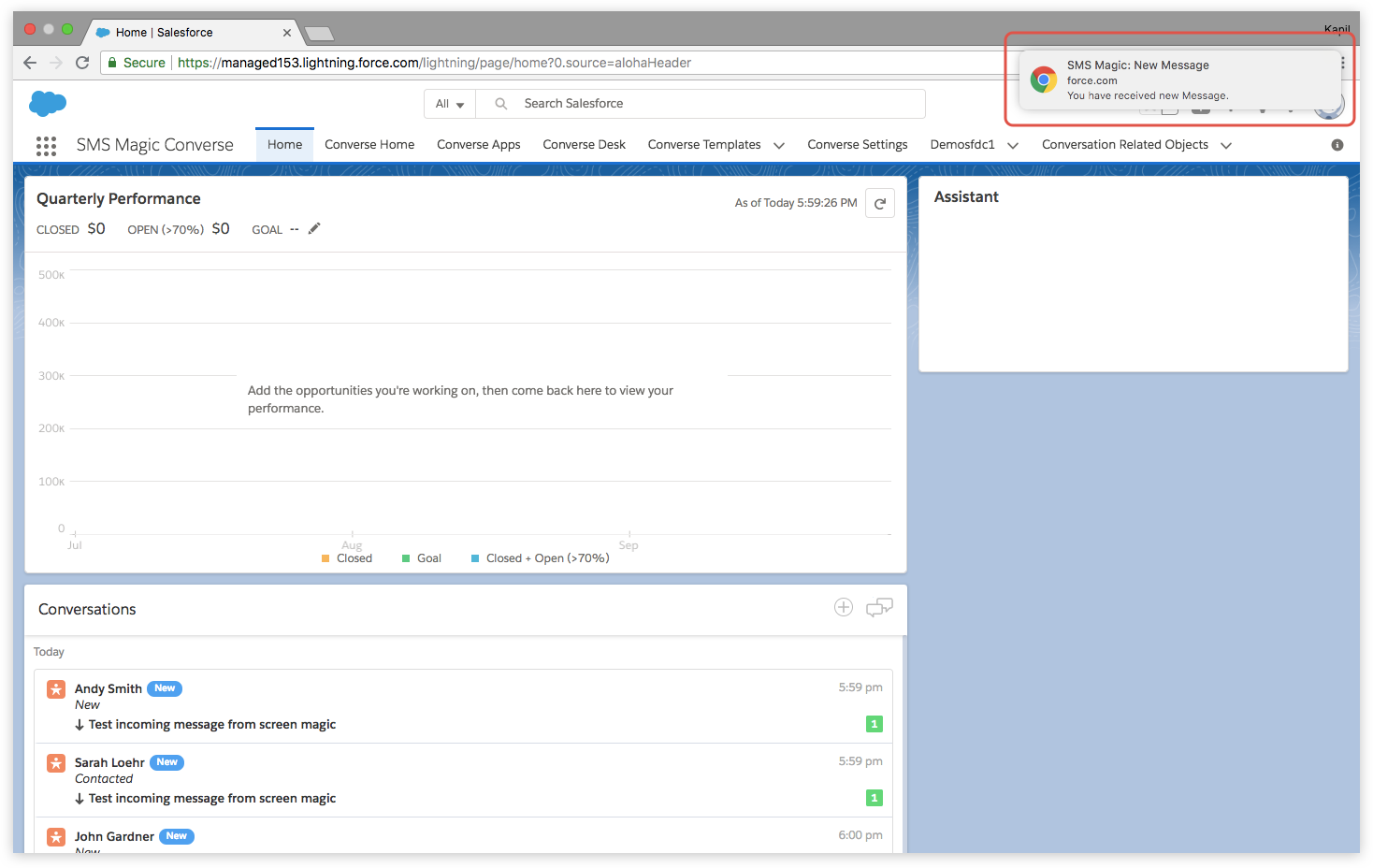Open John Gardner's conversation
The image size is (1373, 868).
[x=464, y=835]
